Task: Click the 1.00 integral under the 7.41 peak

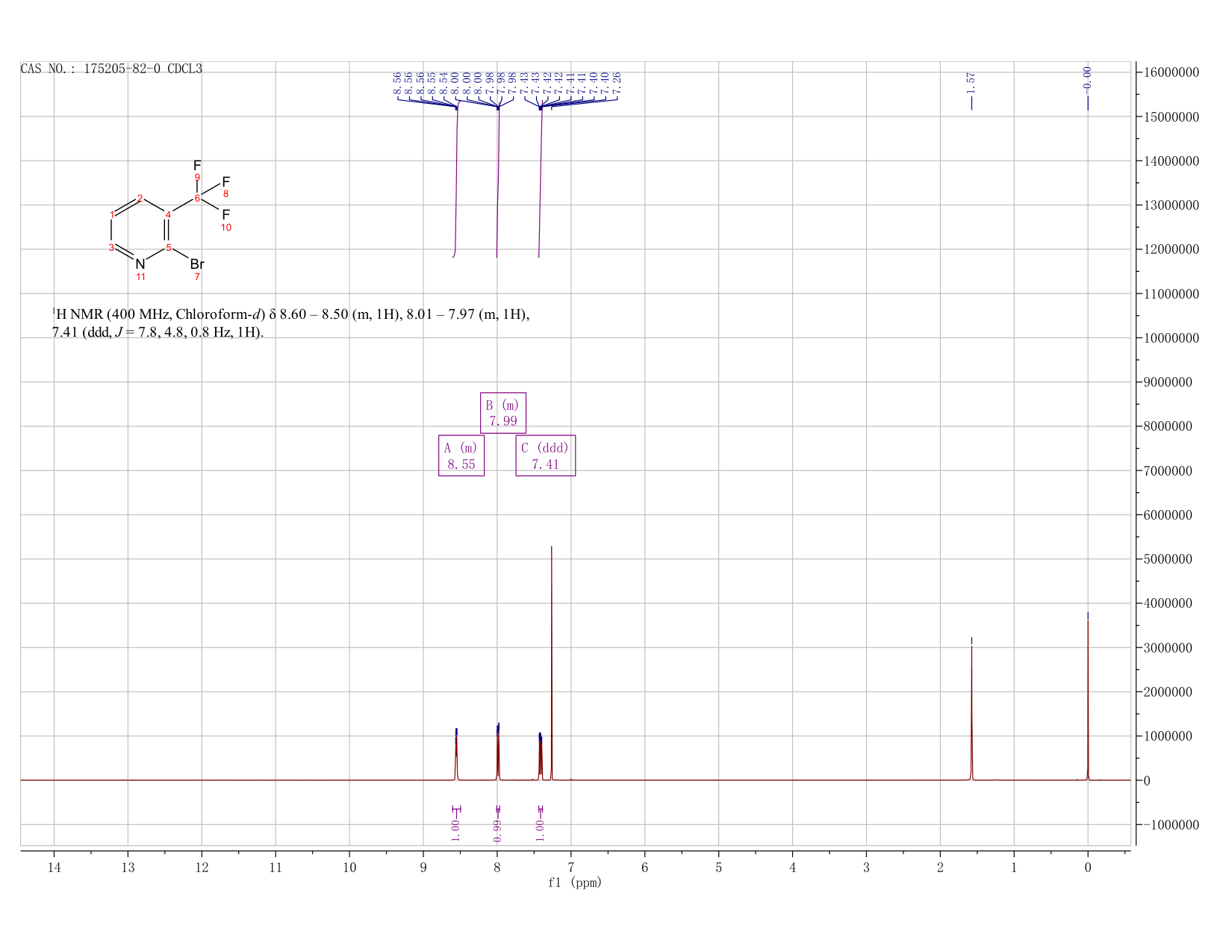Action: [541, 830]
